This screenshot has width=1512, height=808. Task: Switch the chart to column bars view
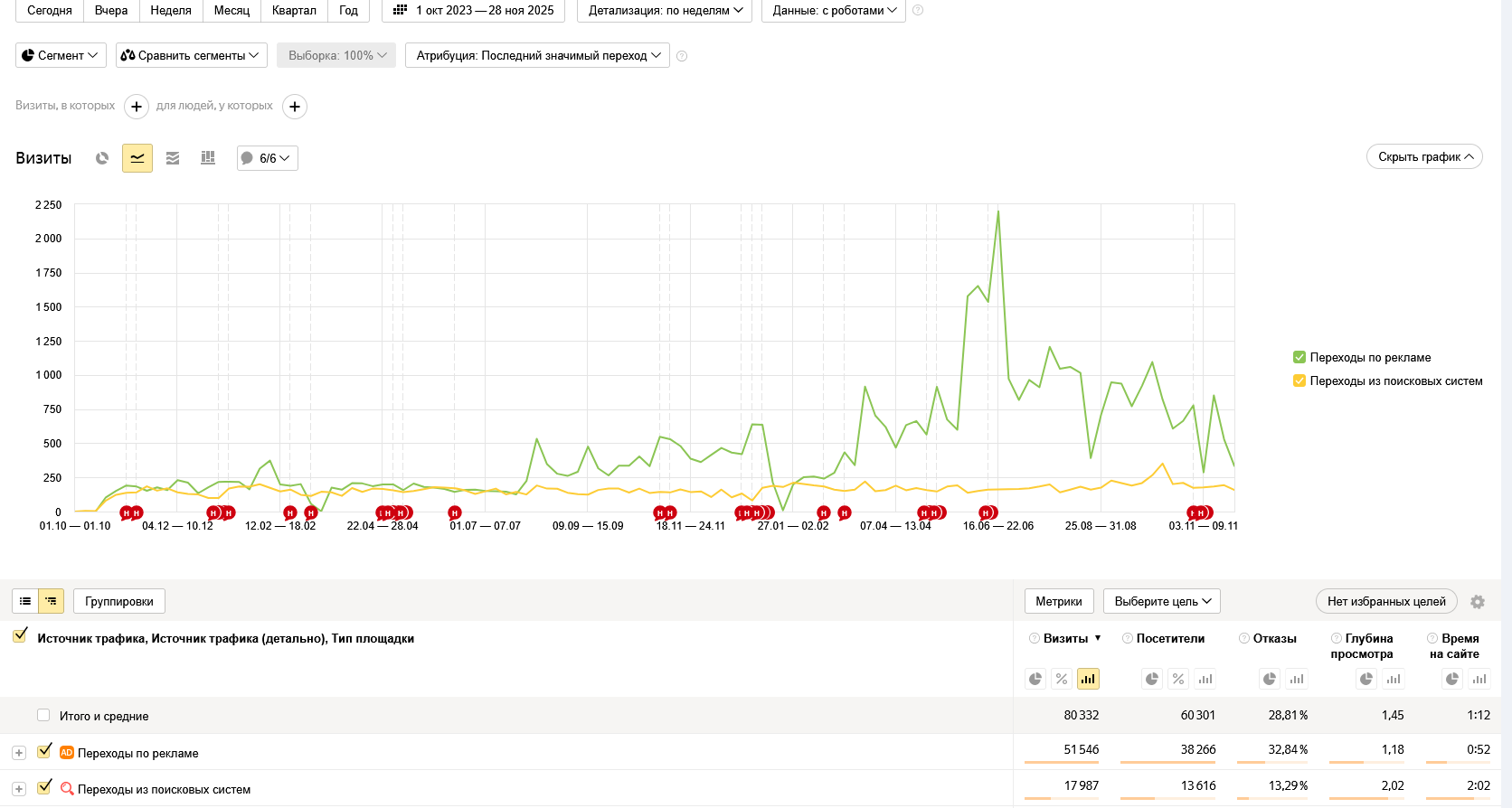[208, 158]
